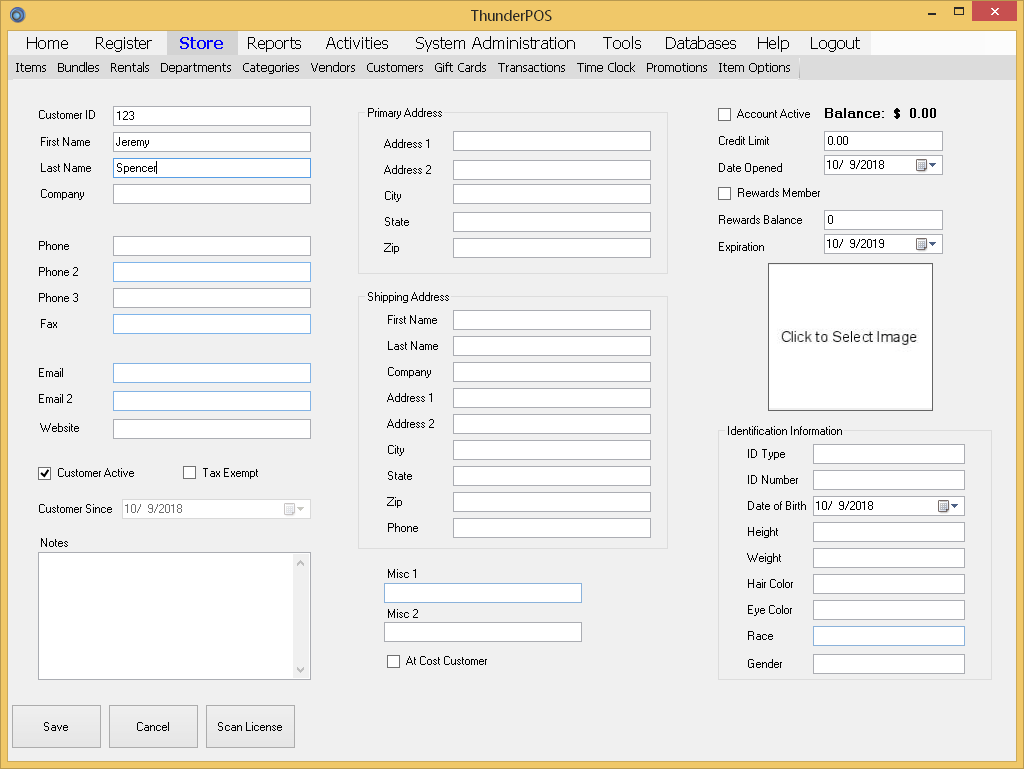Go to the Categories submenu
This screenshot has width=1024, height=769.
[x=270, y=68]
